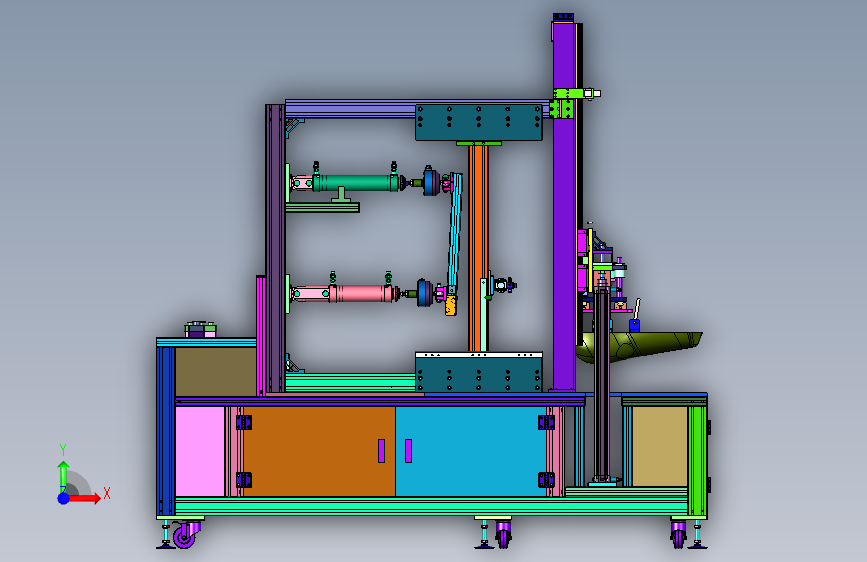Select the dark blue corner post of the base
This screenshot has width=867, height=562.
point(165,431)
